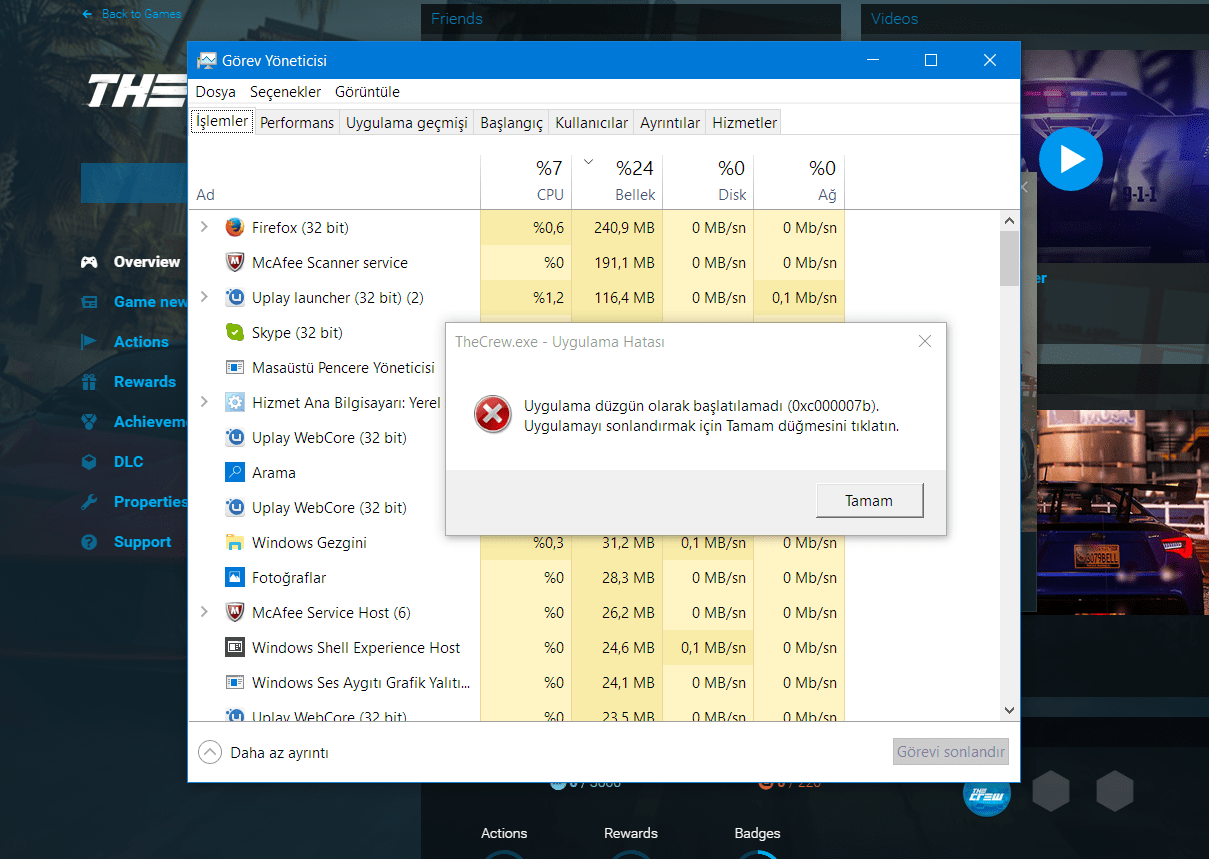Click the Windows Ses Aygıtı Grafik icon
This screenshot has height=859, width=1209.
click(235, 682)
